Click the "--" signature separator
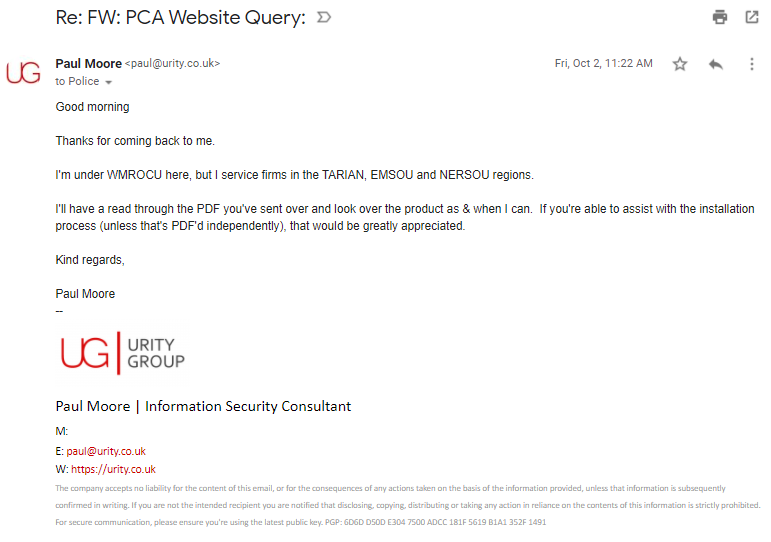This screenshot has height=542, width=771. [x=59, y=310]
